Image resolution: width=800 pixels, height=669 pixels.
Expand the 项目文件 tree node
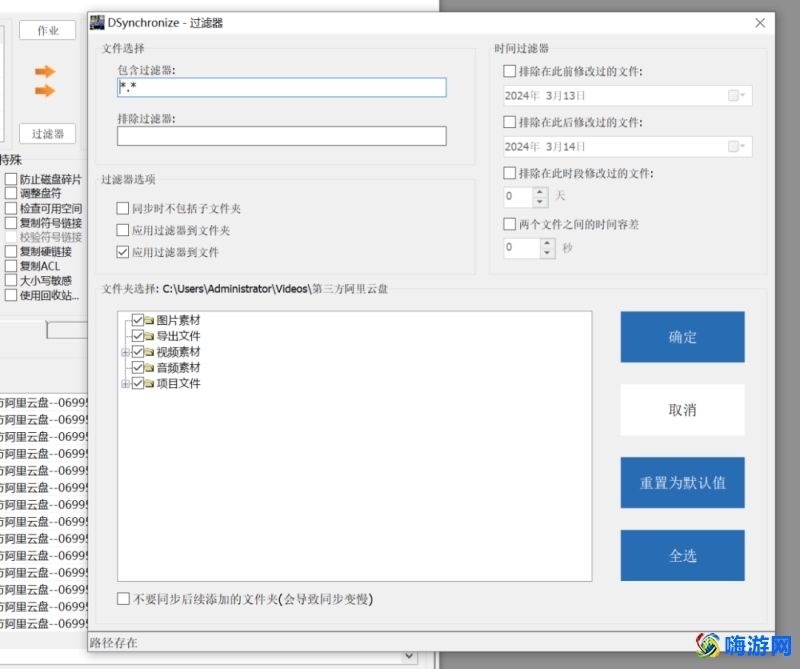point(125,384)
